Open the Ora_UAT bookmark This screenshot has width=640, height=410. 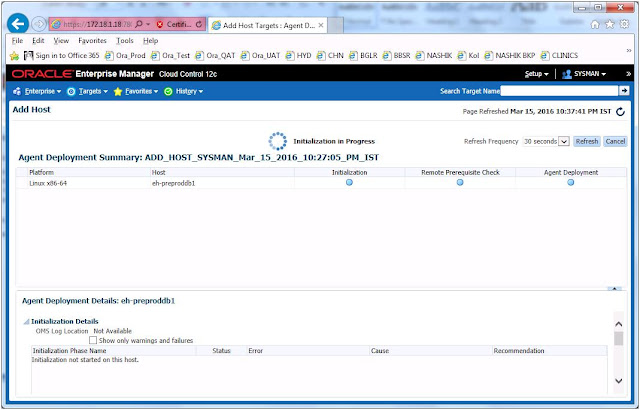[x=260, y=56]
